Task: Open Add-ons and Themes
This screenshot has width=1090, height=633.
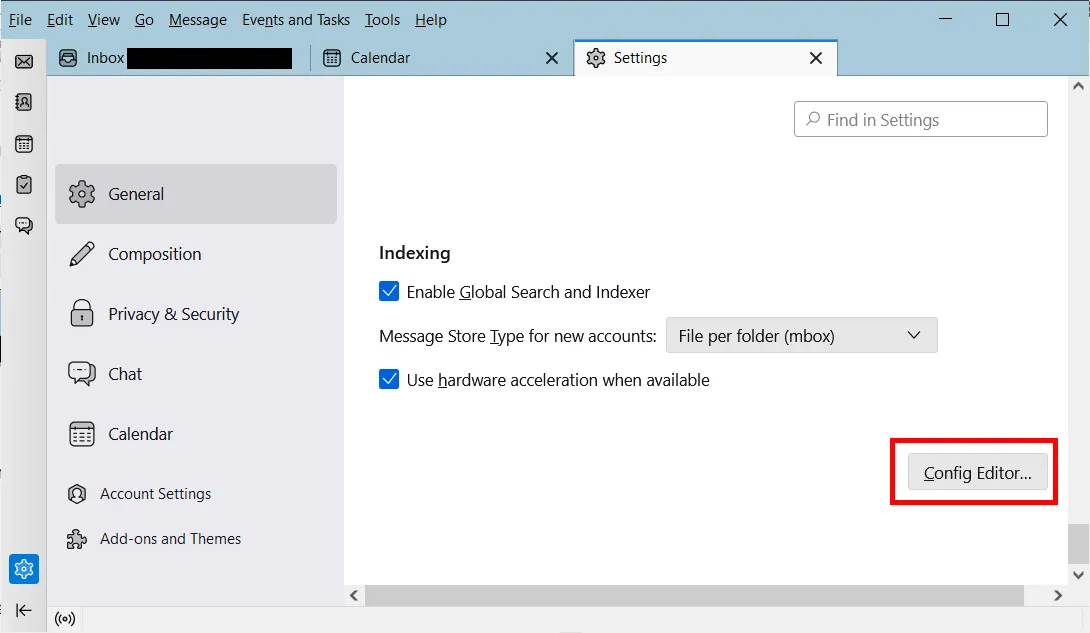Action: pos(170,539)
